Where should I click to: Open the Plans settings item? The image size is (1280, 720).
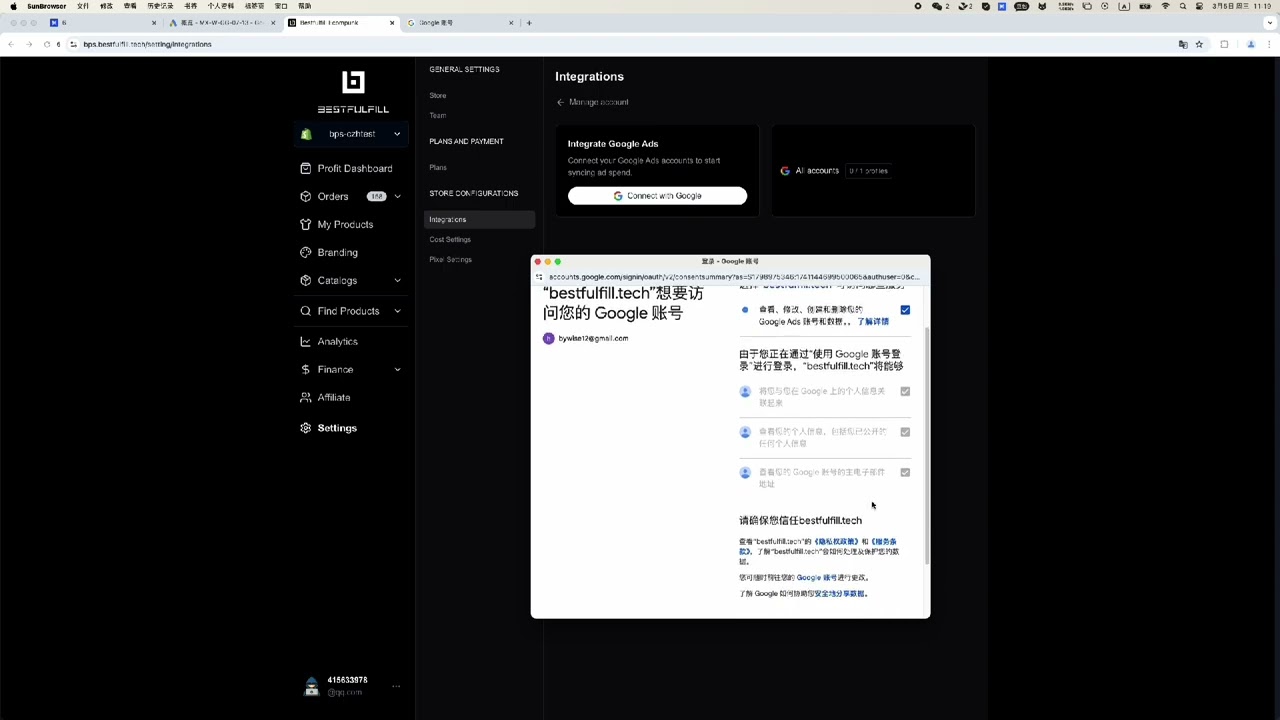point(438,167)
